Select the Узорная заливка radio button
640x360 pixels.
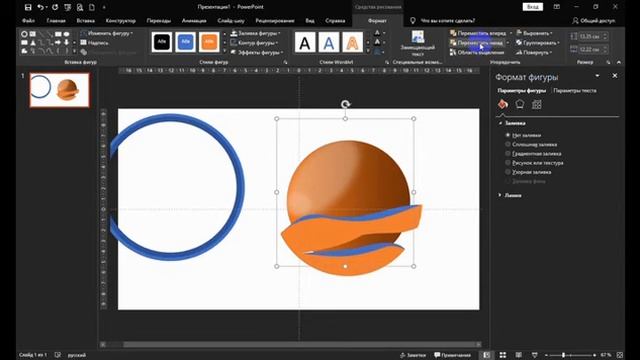[508, 172]
